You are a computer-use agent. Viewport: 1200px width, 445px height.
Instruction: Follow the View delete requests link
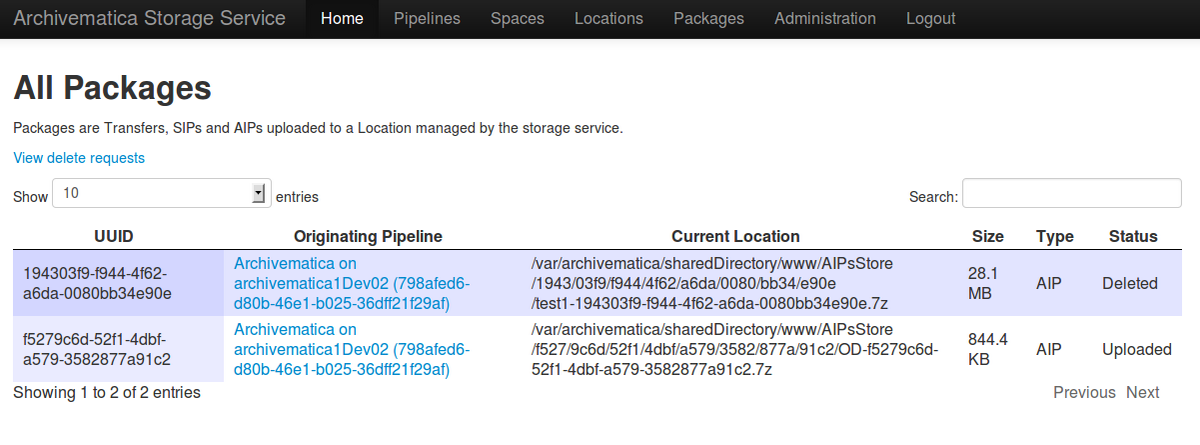point(79,158)
